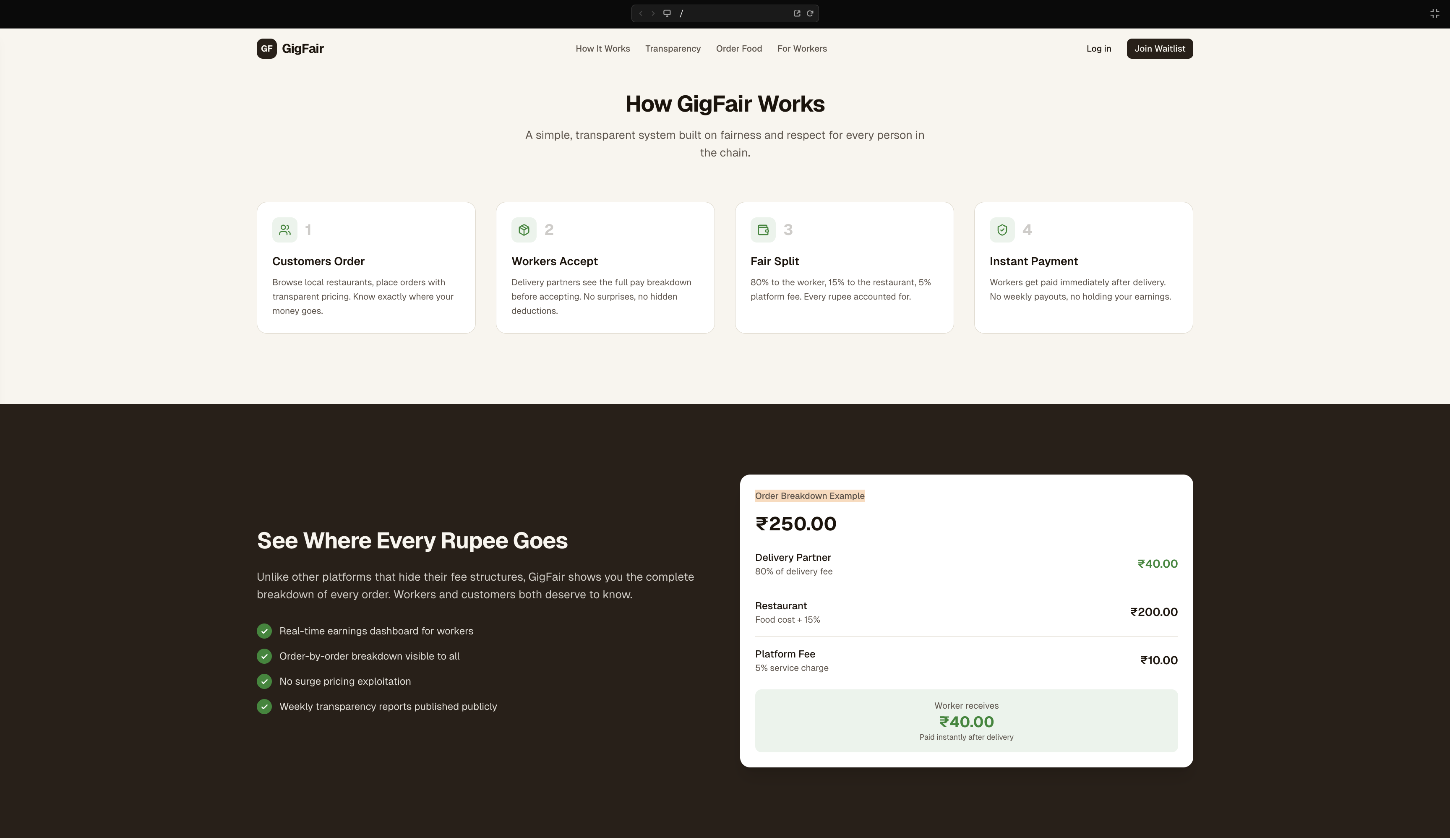Click the browser forward arrow
This screenshot has height=840, width=1450.
(x=653, y=13)
